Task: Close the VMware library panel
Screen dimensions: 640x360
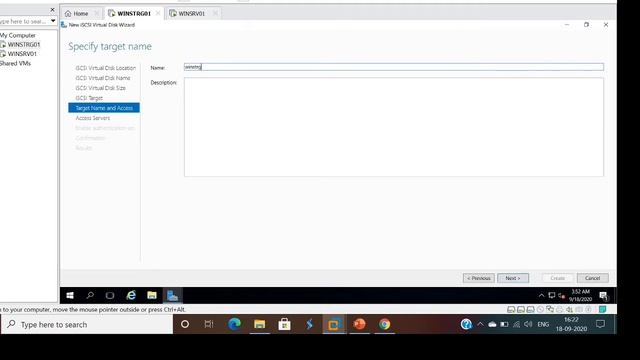Action: [52, 9]
